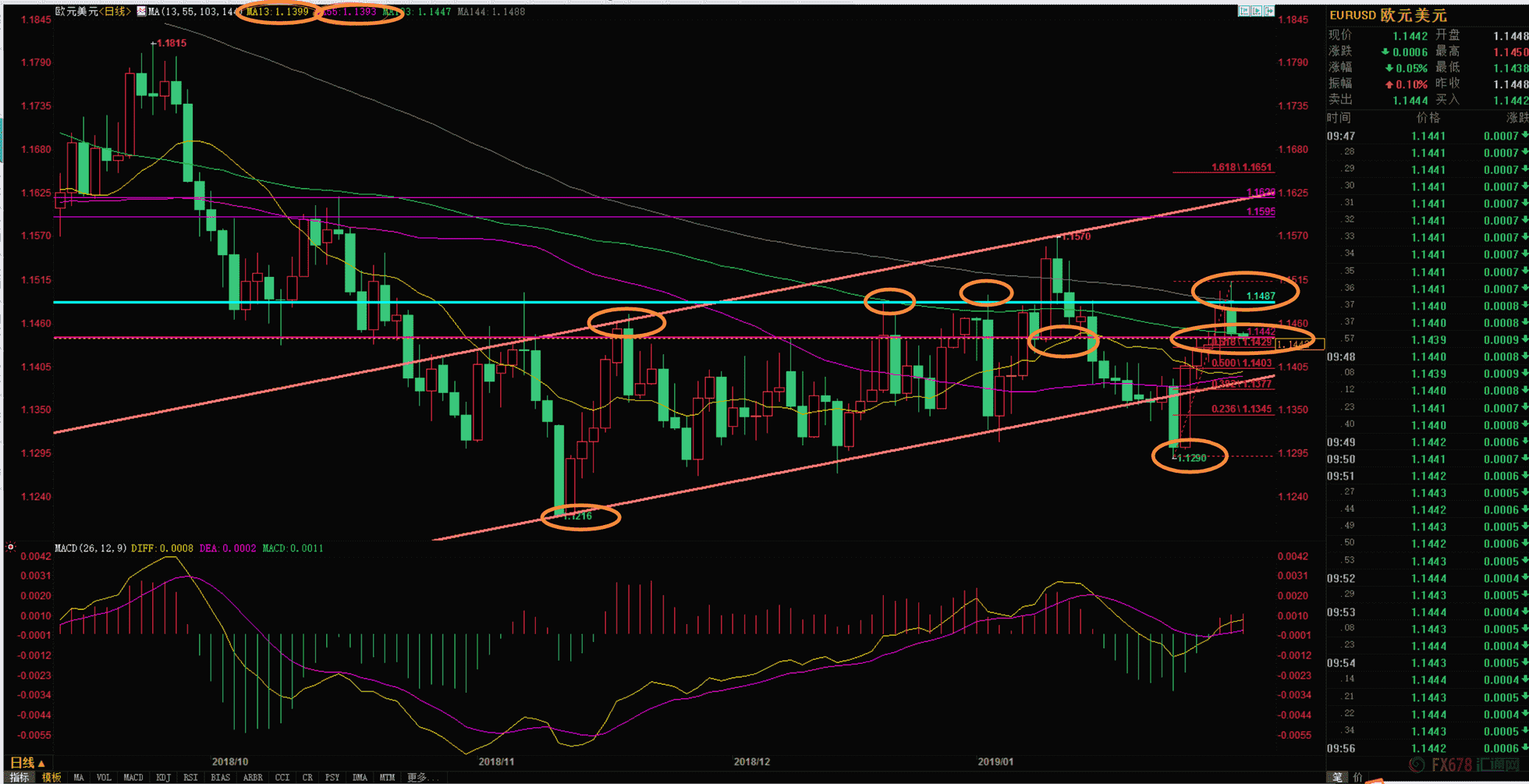Select the RSI indicator
The width and height of the screenshot is (1529, 784).
(x=190, y=778)
